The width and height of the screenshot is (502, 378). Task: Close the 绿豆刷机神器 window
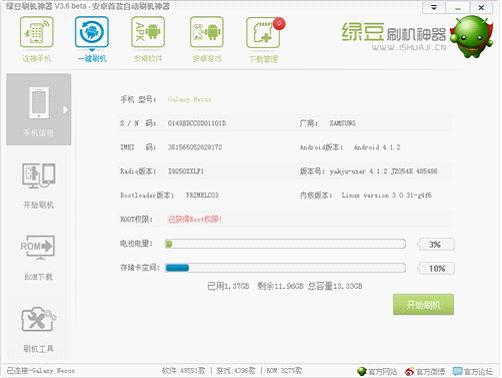[x=481, y=7]
